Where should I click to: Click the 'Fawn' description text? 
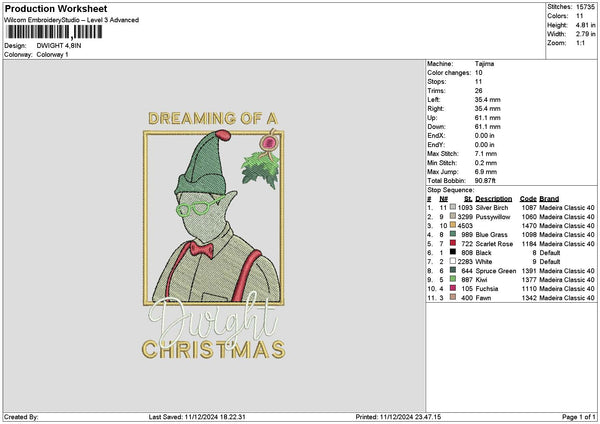(x=483, y=297)
